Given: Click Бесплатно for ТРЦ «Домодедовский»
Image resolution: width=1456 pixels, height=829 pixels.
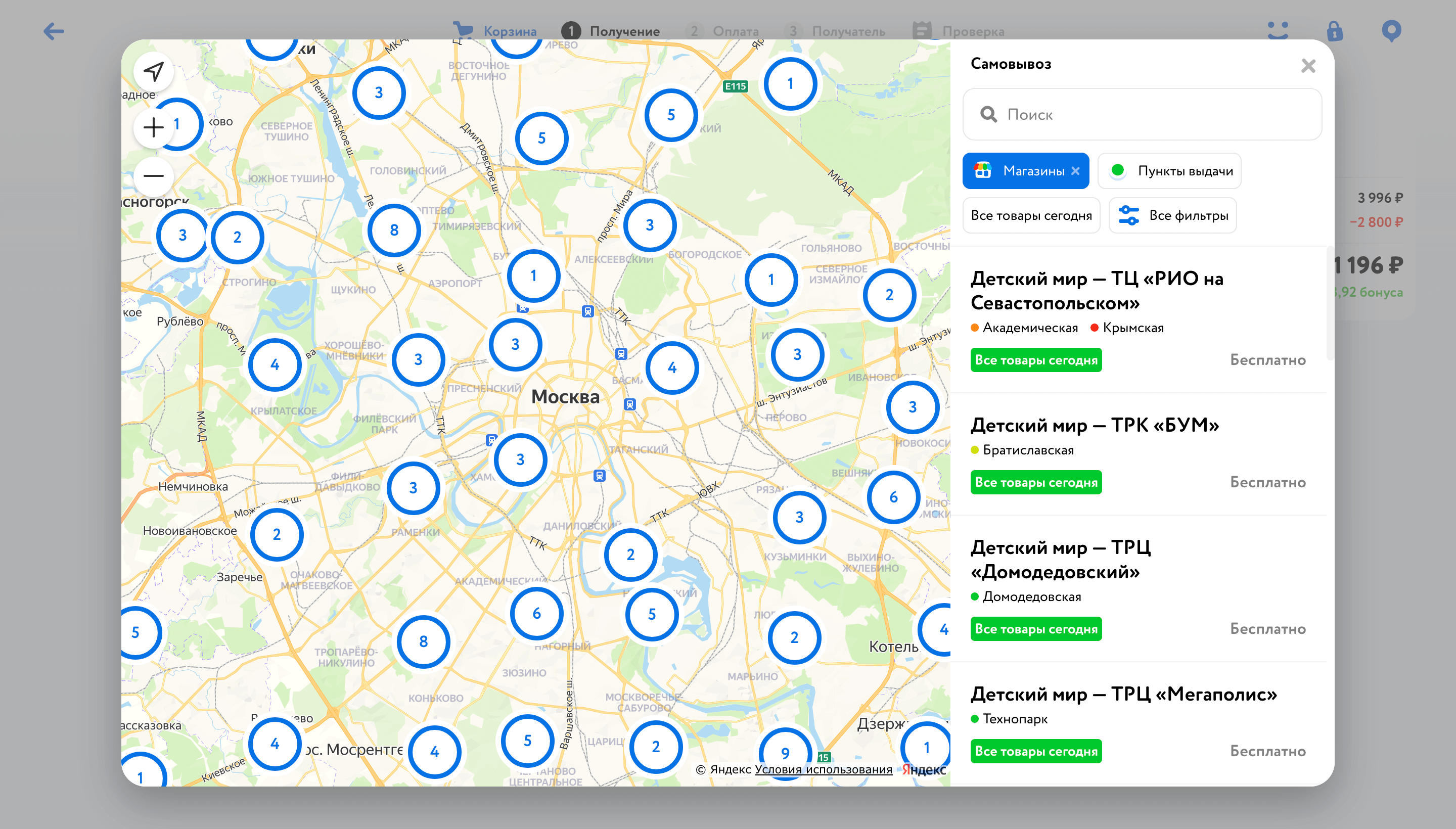Looking at the screenshot, I should click(x=1267, y=629).
